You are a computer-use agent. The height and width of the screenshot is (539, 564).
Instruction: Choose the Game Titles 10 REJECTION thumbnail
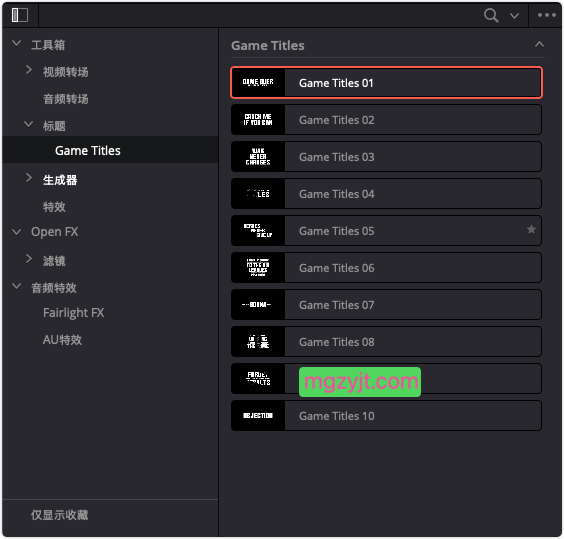(x=258, y=416)
